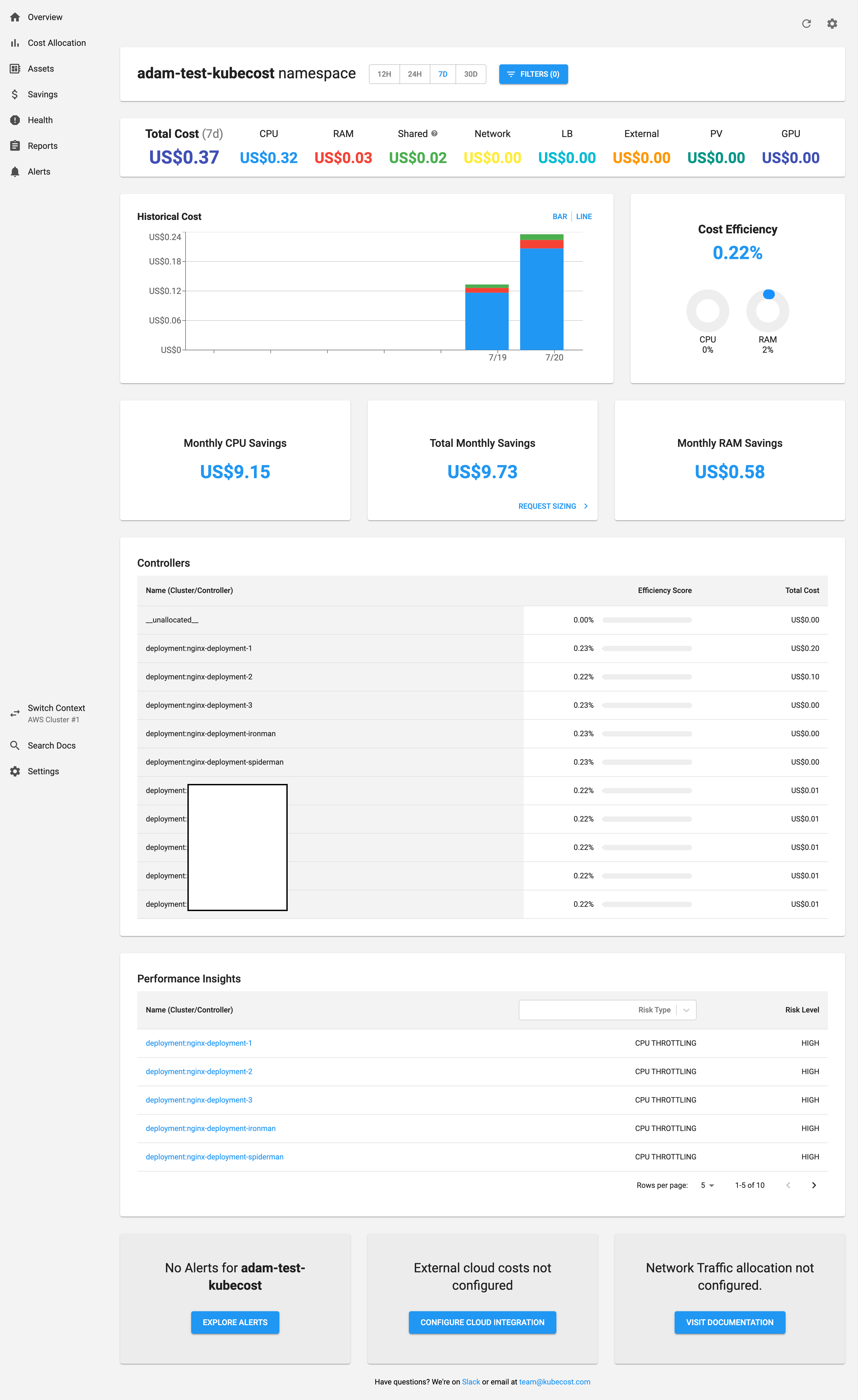Open the Cost Allocation menu item
This screenshot has height=1400, width=858.
pos(57,43)
